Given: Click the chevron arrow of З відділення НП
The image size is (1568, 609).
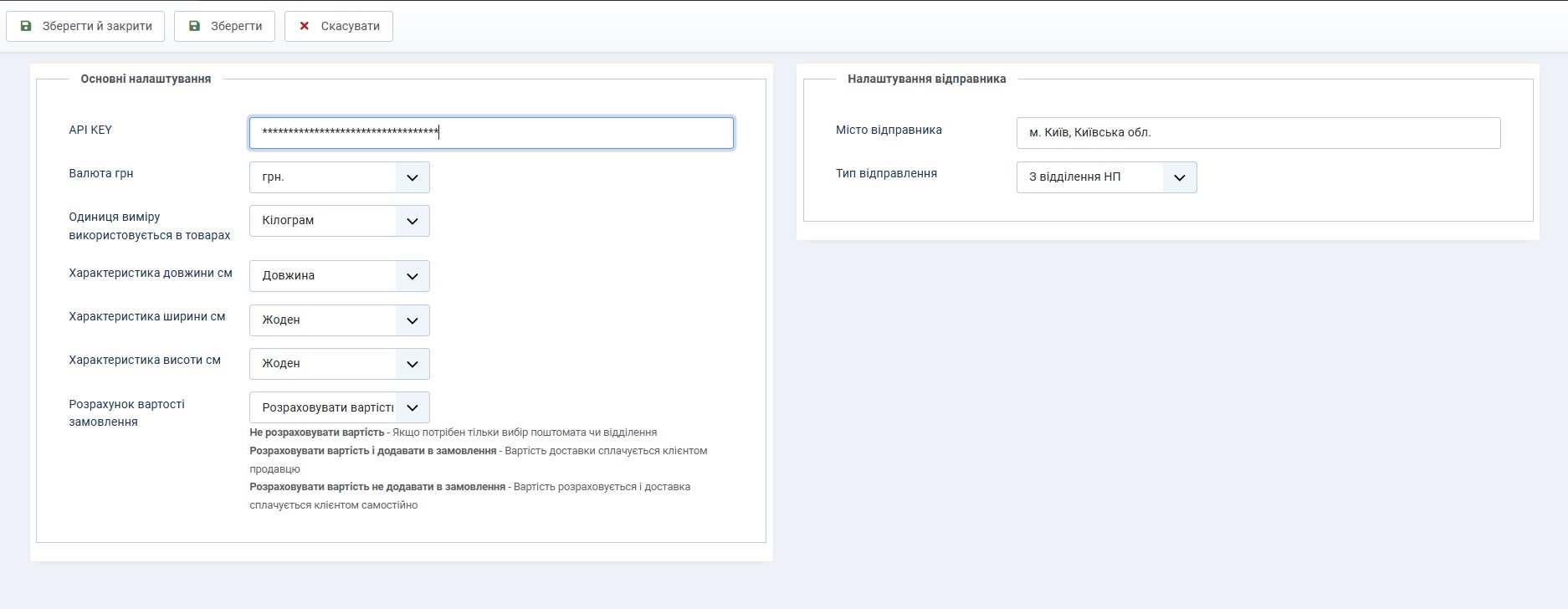Looking at the screenshot, I should [1179, 177].
